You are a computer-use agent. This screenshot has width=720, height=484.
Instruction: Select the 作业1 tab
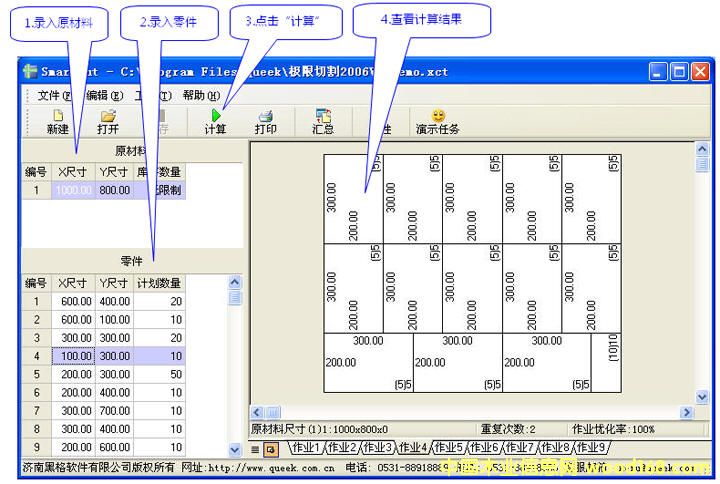[304, 448]
